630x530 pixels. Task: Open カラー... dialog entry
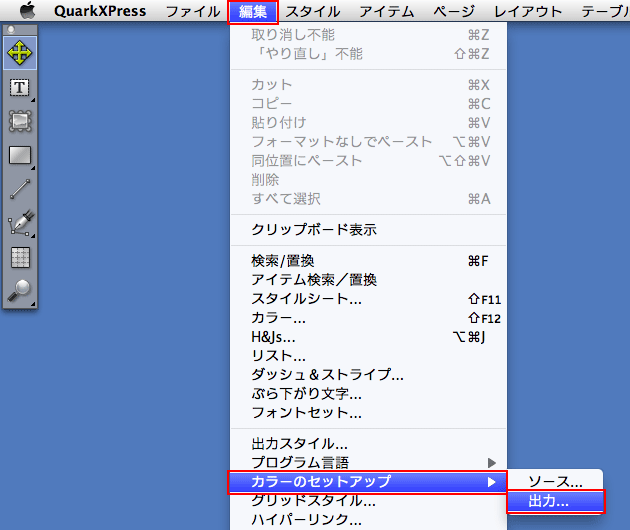click(x=368, y=318)
